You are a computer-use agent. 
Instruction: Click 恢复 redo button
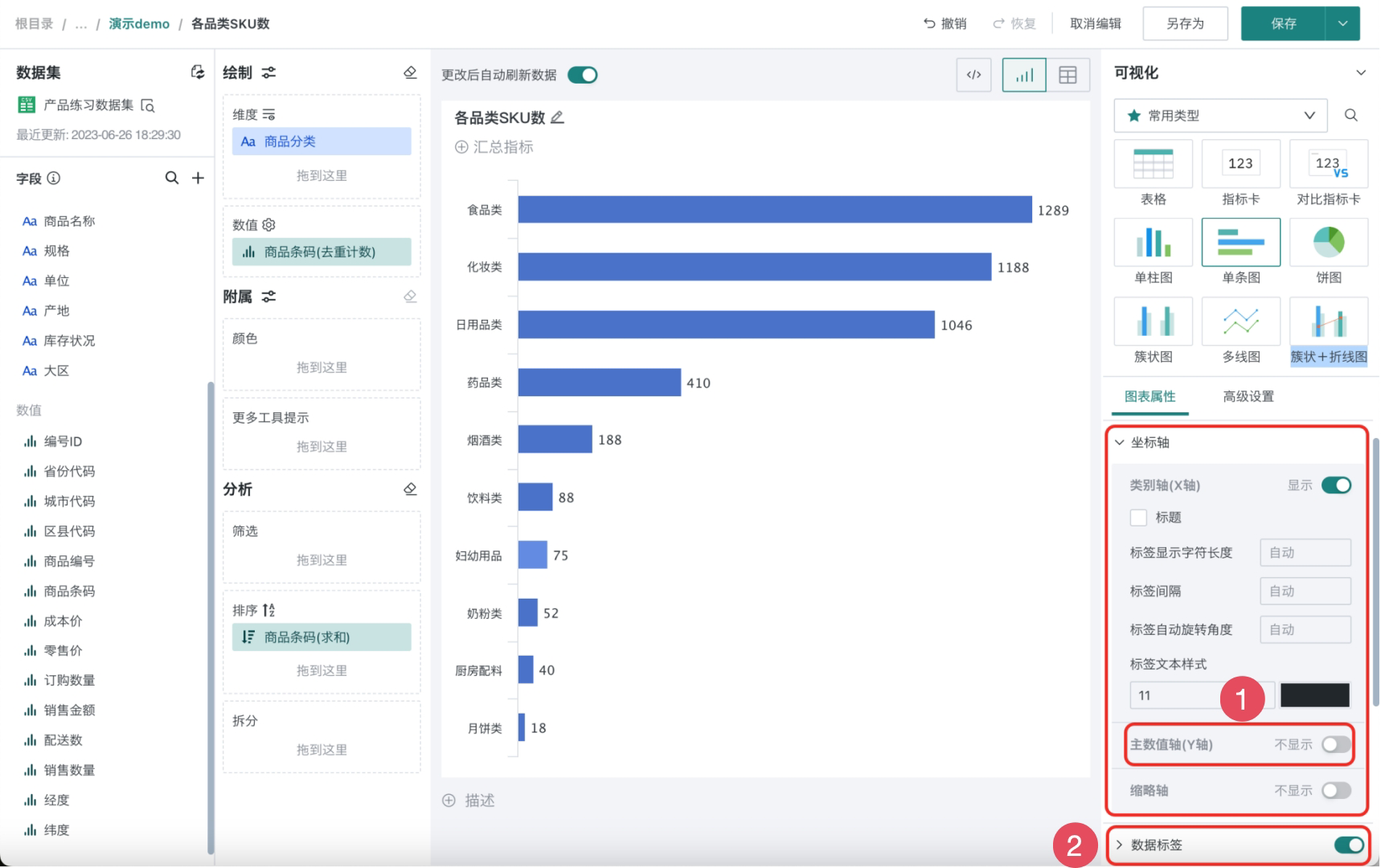point(1014,23)
